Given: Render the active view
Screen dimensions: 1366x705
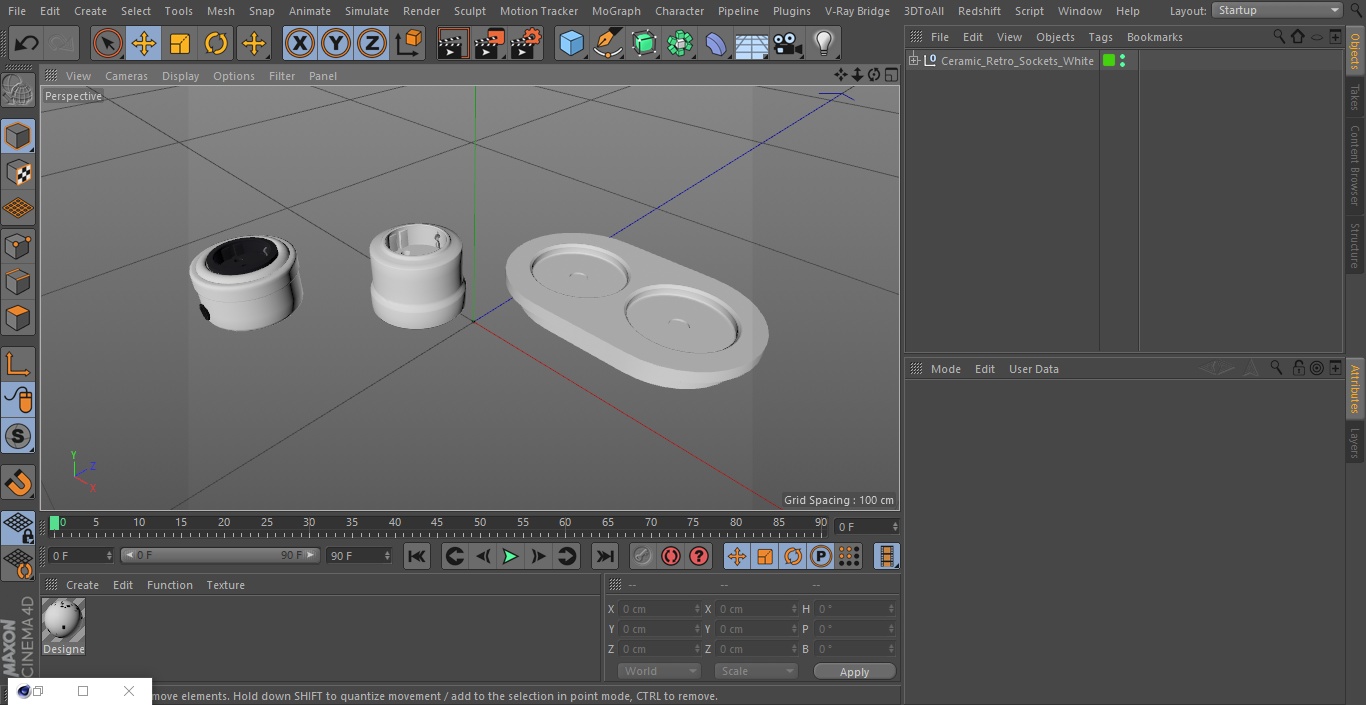Looking at the screenshot, I should click(453, 44).
